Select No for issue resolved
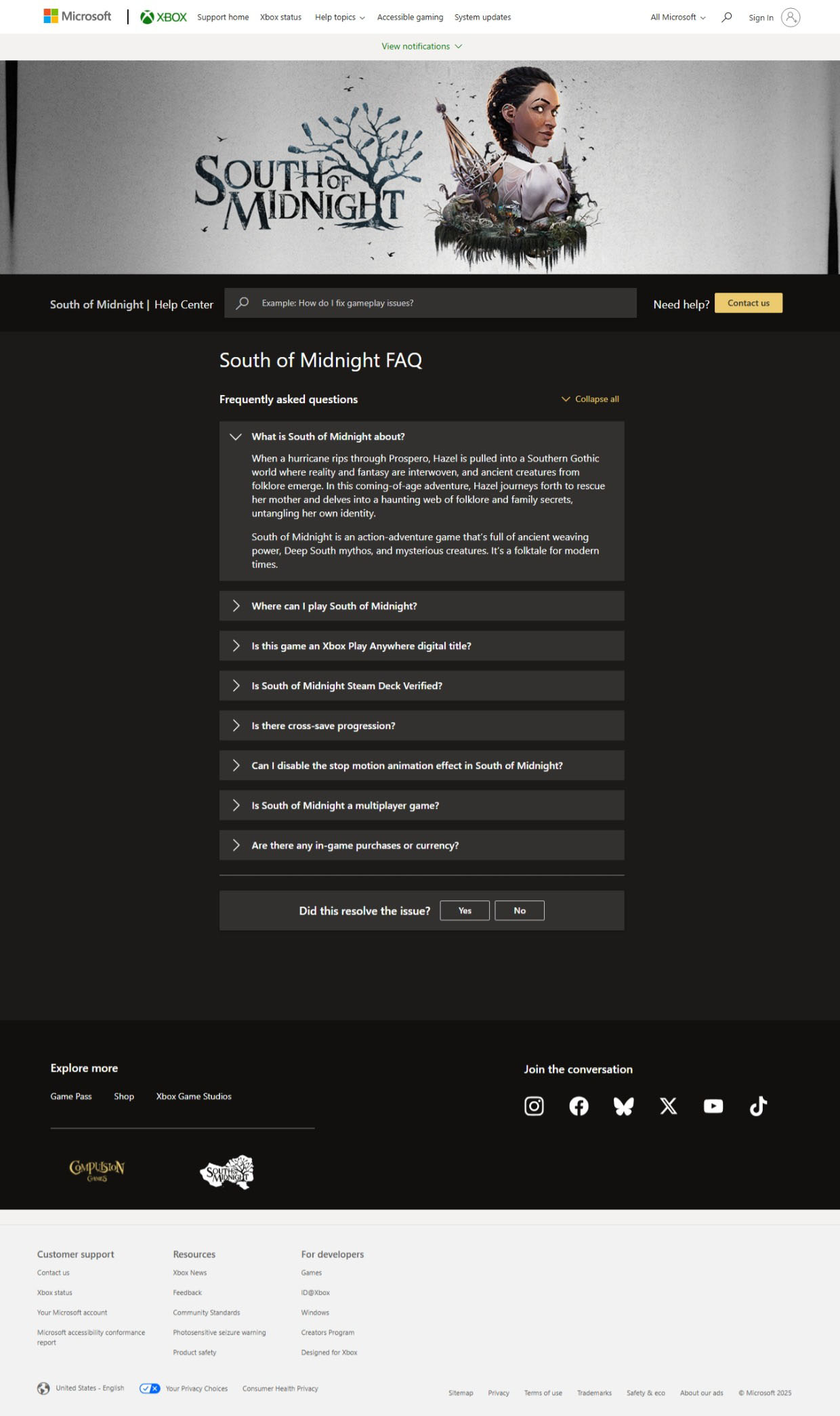840x1416 pixels. pyautogui.click(x=520, y=911)
